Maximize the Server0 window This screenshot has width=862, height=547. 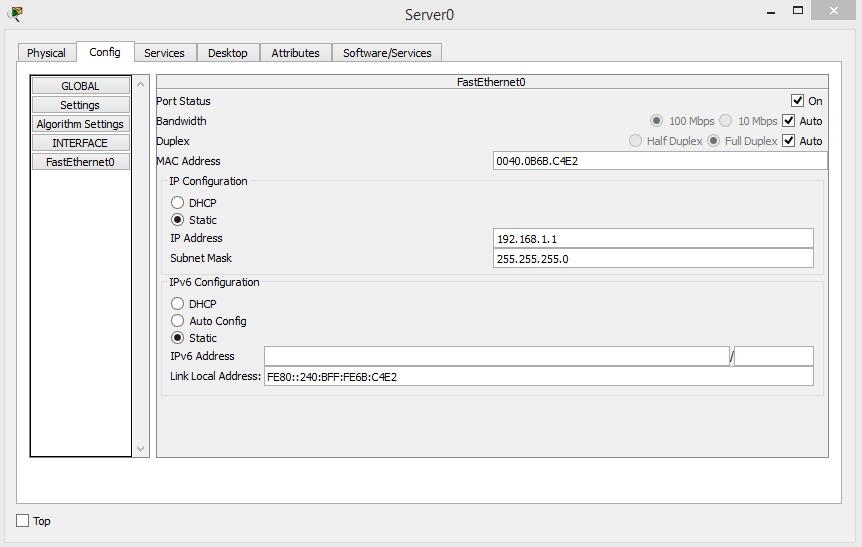coord(798,10)
